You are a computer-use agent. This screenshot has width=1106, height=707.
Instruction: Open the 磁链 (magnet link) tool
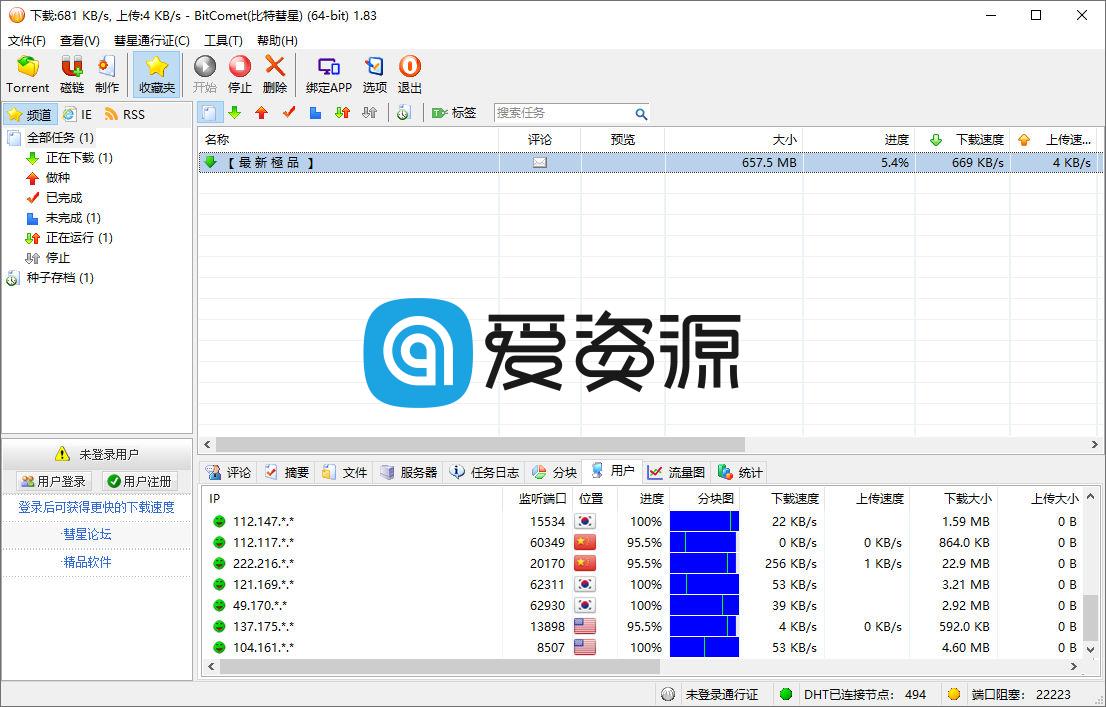[x=70, y=73]
